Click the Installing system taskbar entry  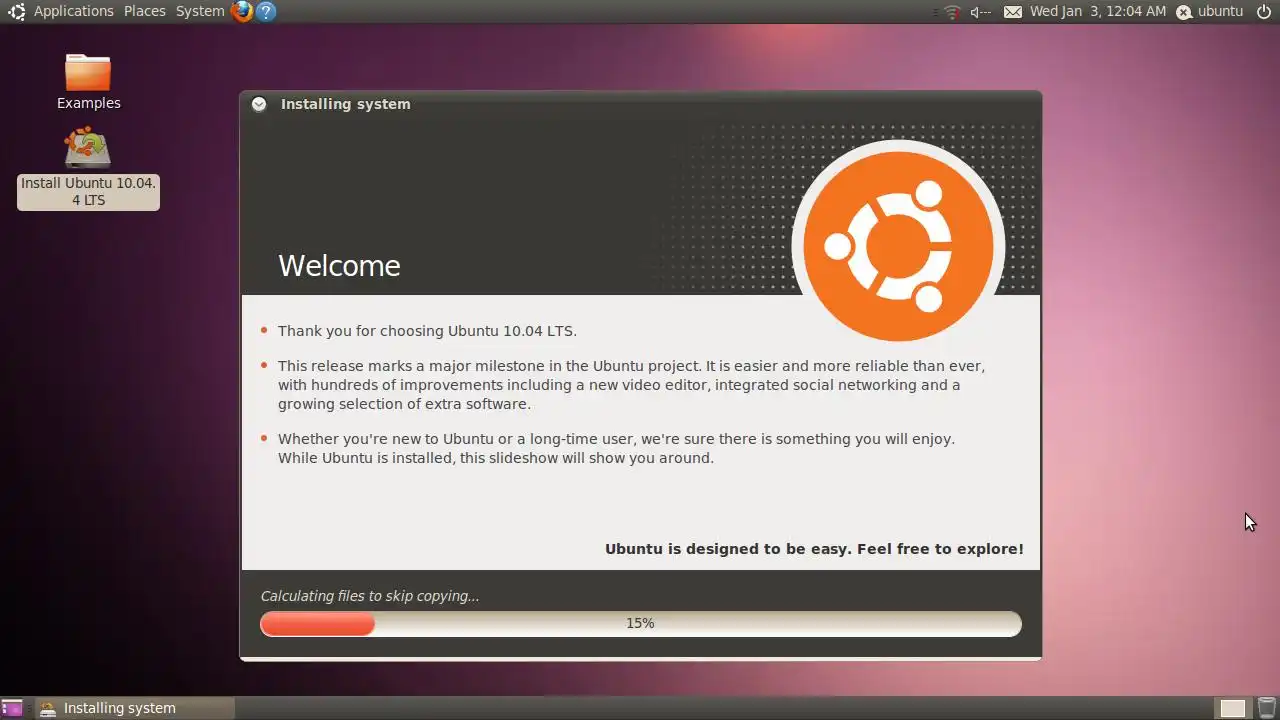135,708
